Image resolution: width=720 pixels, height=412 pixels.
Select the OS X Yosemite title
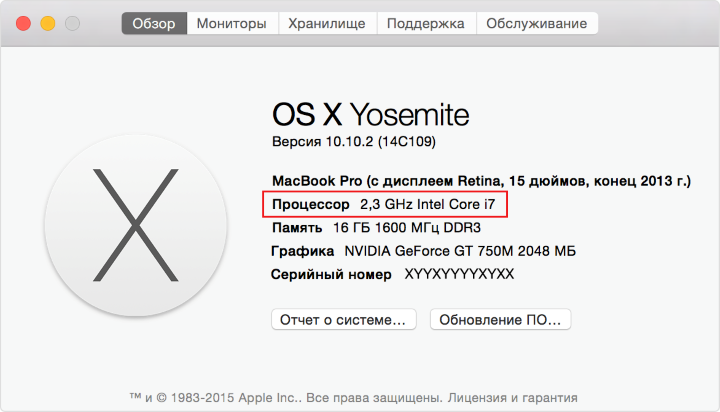[x=371, y=114]
